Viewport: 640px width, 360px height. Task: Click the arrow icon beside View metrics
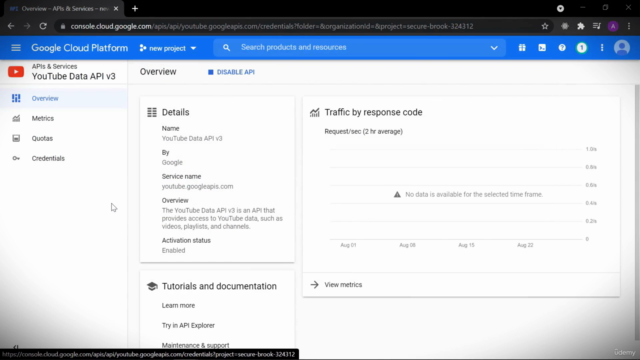314,284
